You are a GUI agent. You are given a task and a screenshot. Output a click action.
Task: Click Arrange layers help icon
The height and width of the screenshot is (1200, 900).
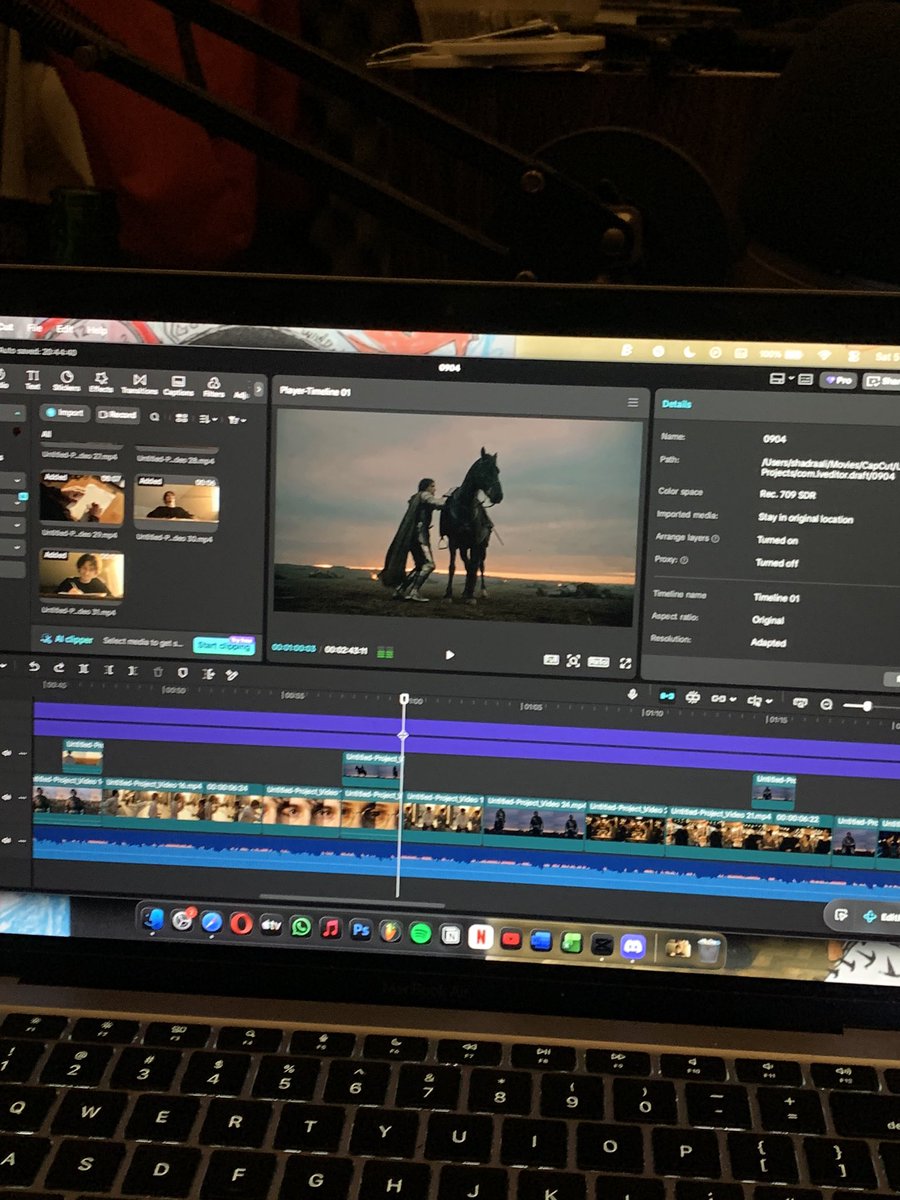tap(716, 538)
